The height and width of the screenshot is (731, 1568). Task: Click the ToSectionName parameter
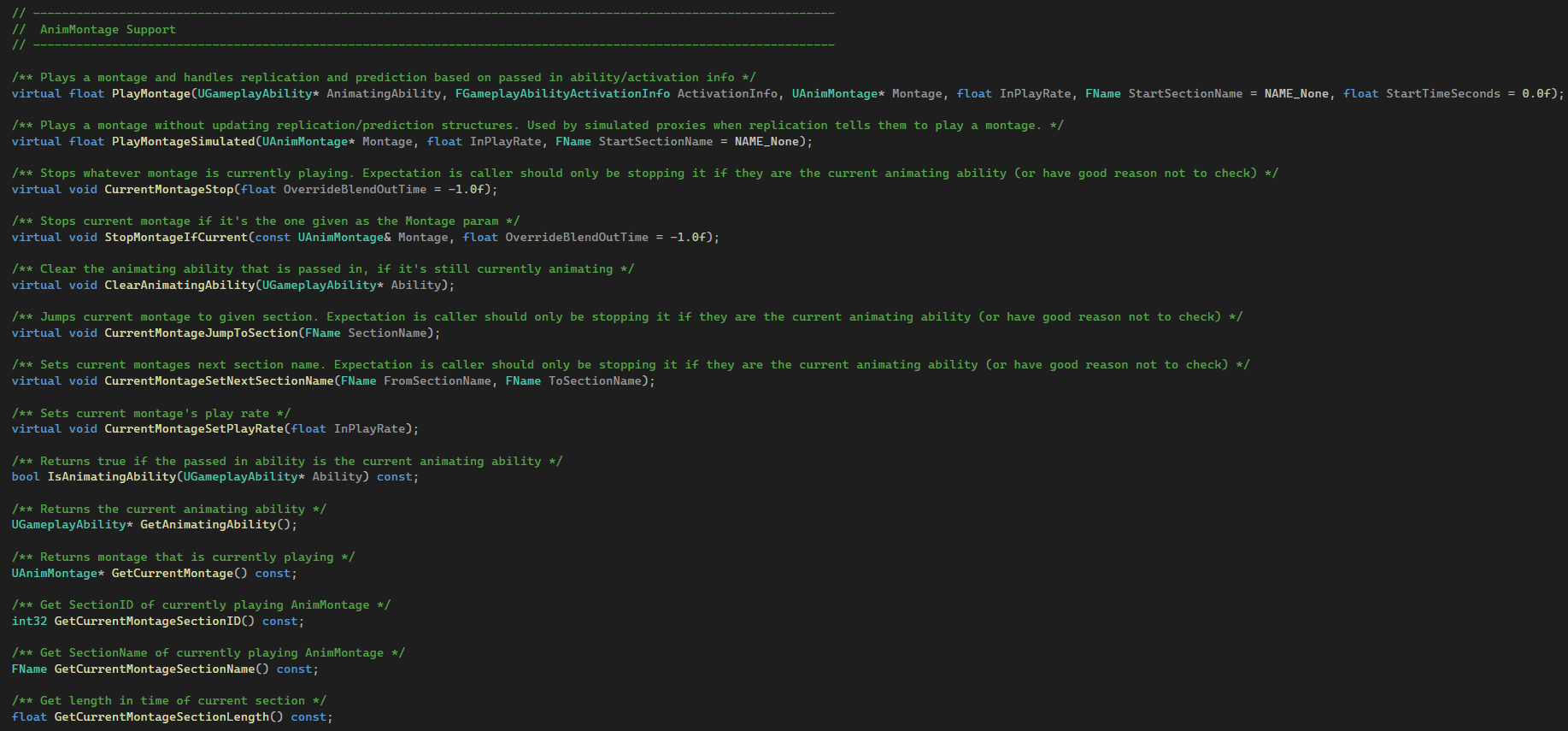click(x=595, y=380)
